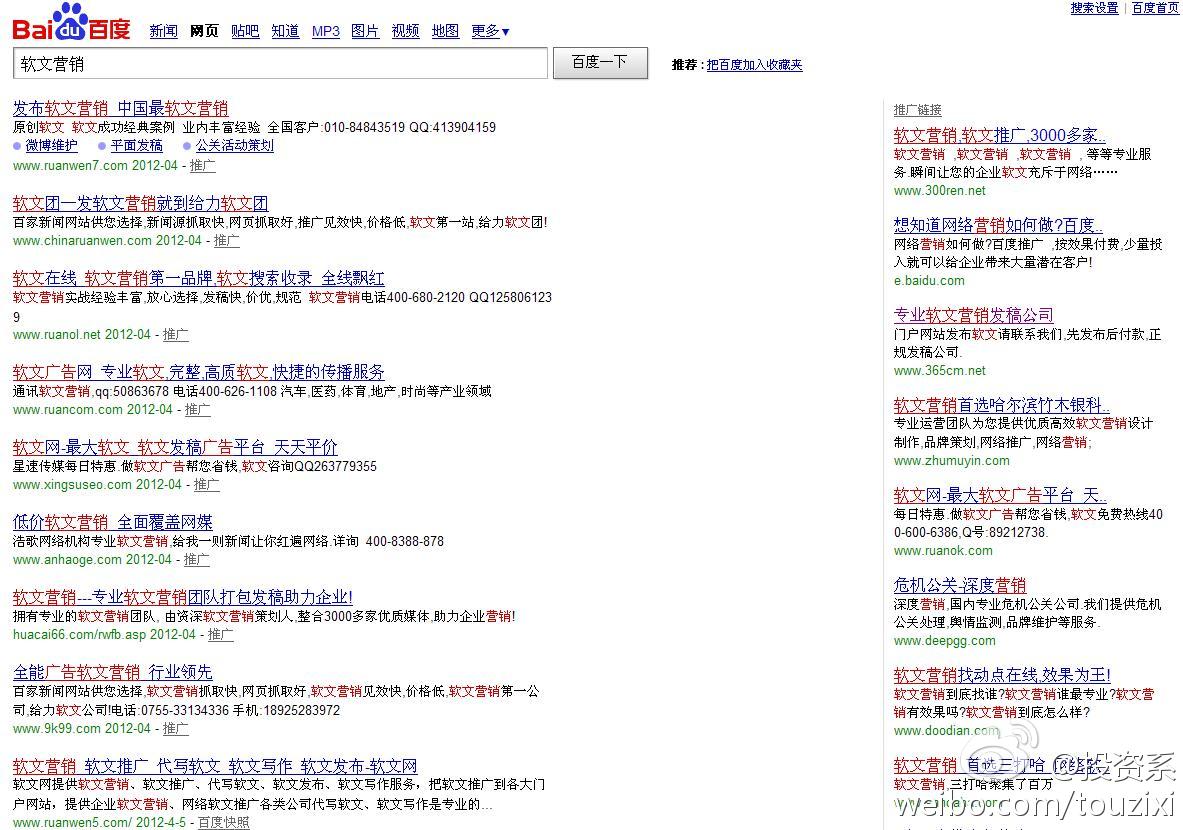Click the 推广链接 sidebar heading
The width and height of the screenshot is (1183, 830).
click(x=917, y=110)
